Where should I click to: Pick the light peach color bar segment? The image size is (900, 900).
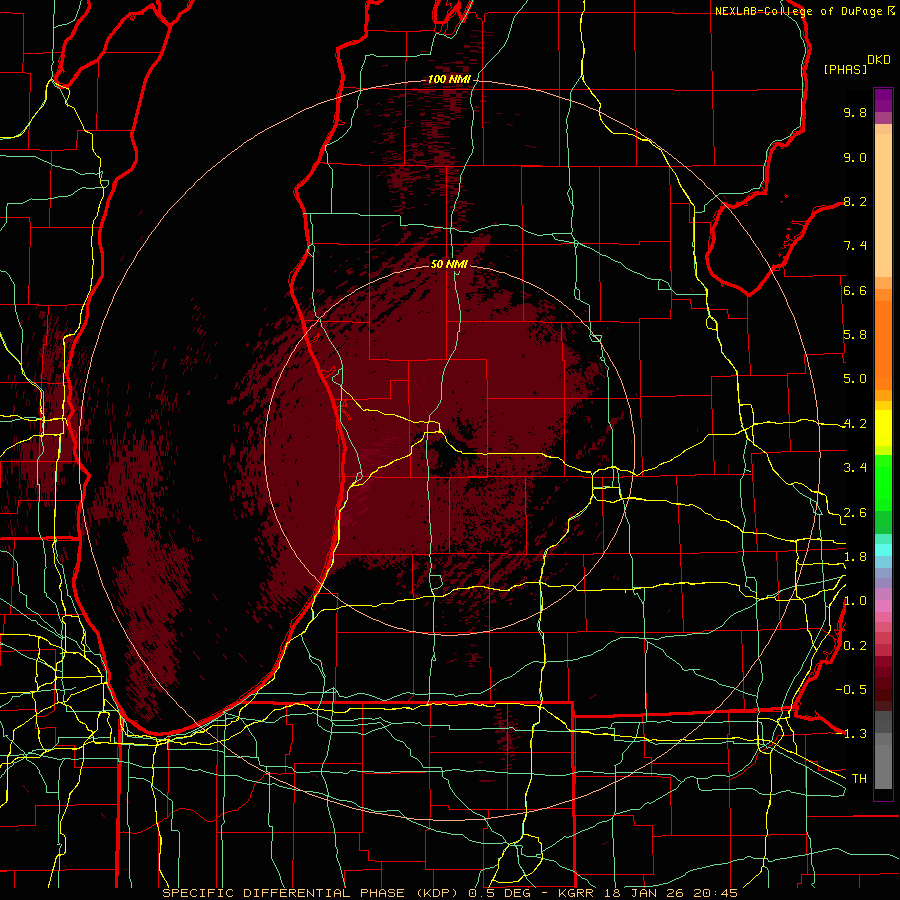click(883, 205)
